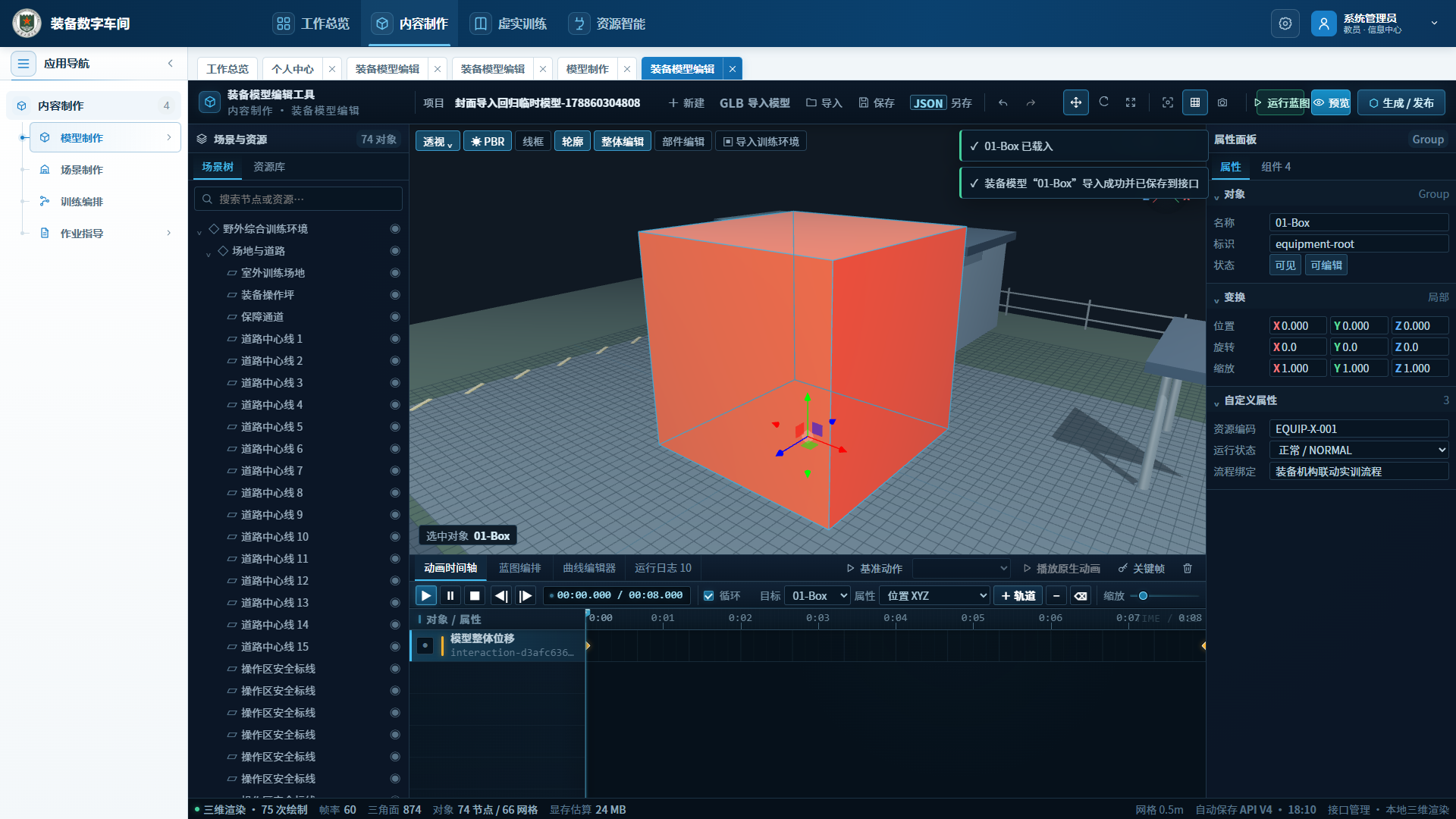
Task: Stop timeline playback
Action: pyautogui.click(x=475, y=596)
